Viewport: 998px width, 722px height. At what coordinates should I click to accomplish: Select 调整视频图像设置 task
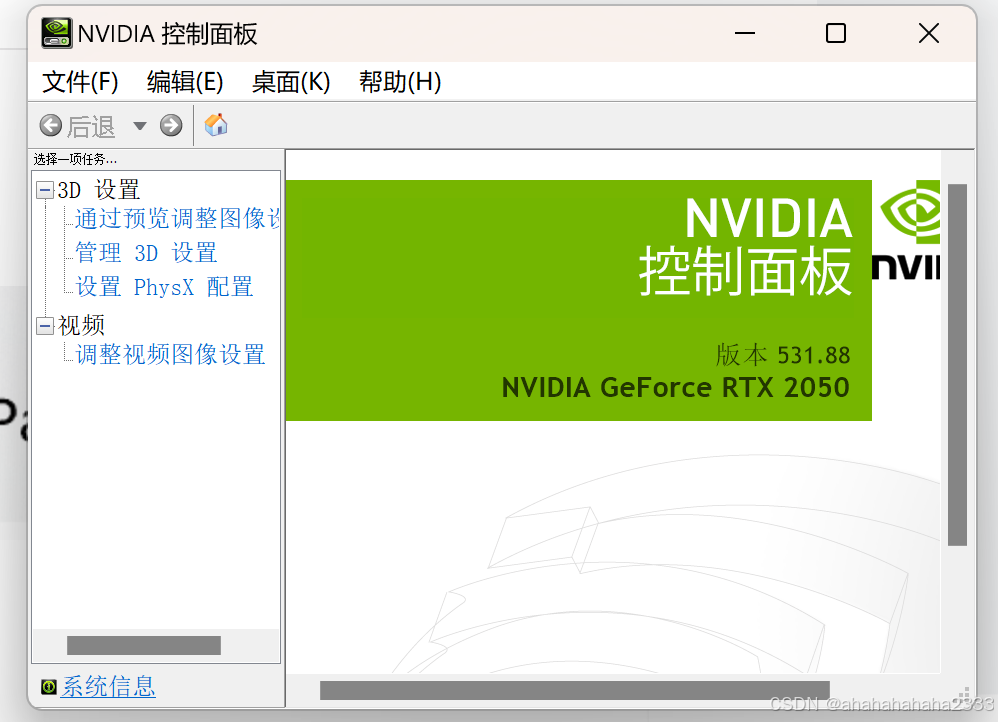pos(170,355)
